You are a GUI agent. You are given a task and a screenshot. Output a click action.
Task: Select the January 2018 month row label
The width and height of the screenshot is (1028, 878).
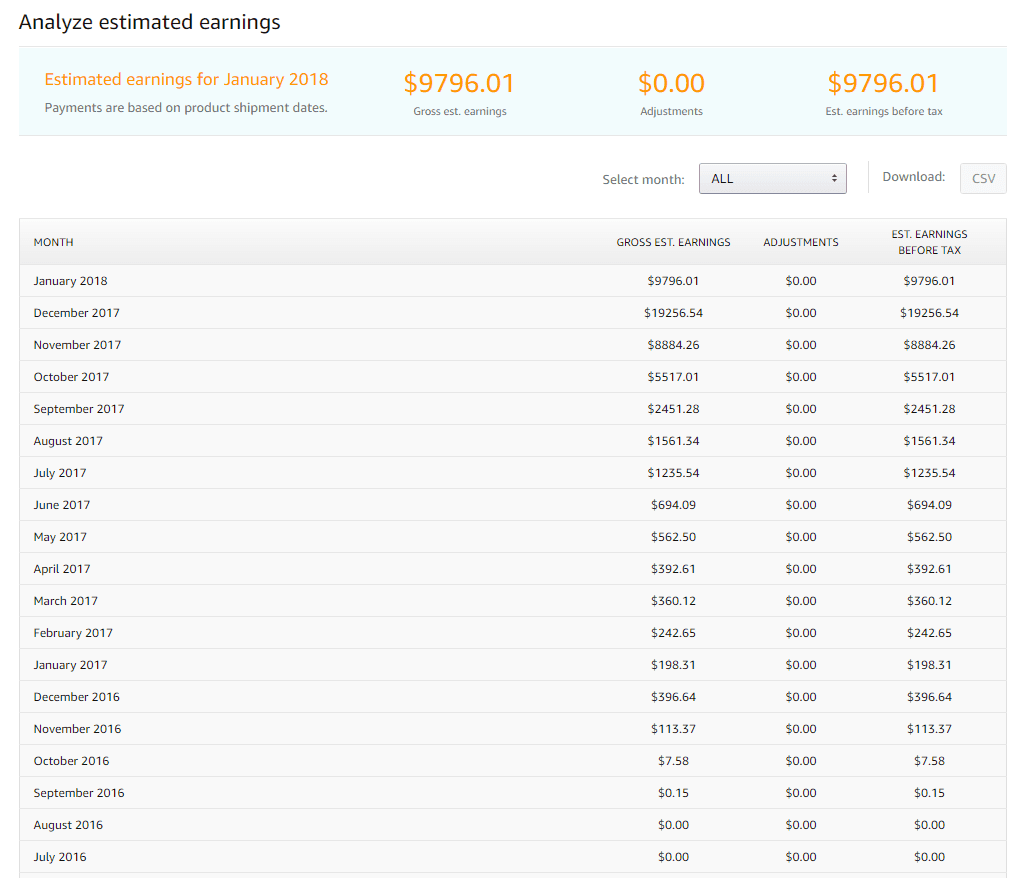point(70,281)
